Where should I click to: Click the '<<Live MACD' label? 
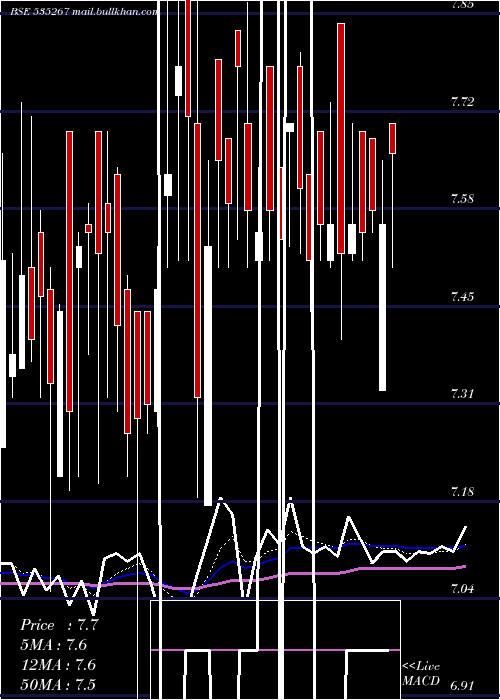421,674
